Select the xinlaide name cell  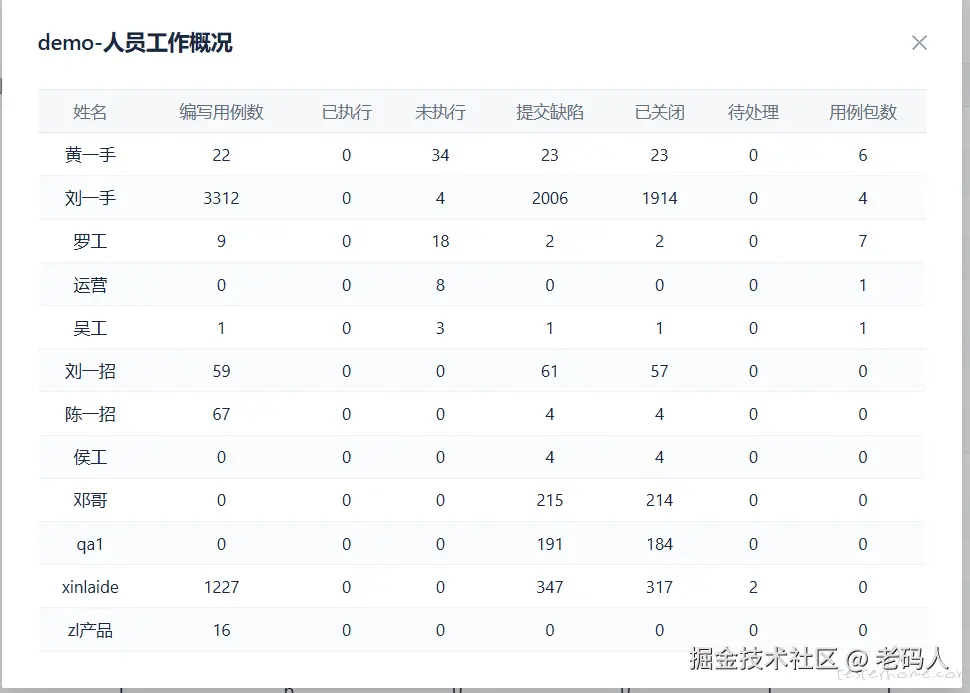tap(90, 587)
